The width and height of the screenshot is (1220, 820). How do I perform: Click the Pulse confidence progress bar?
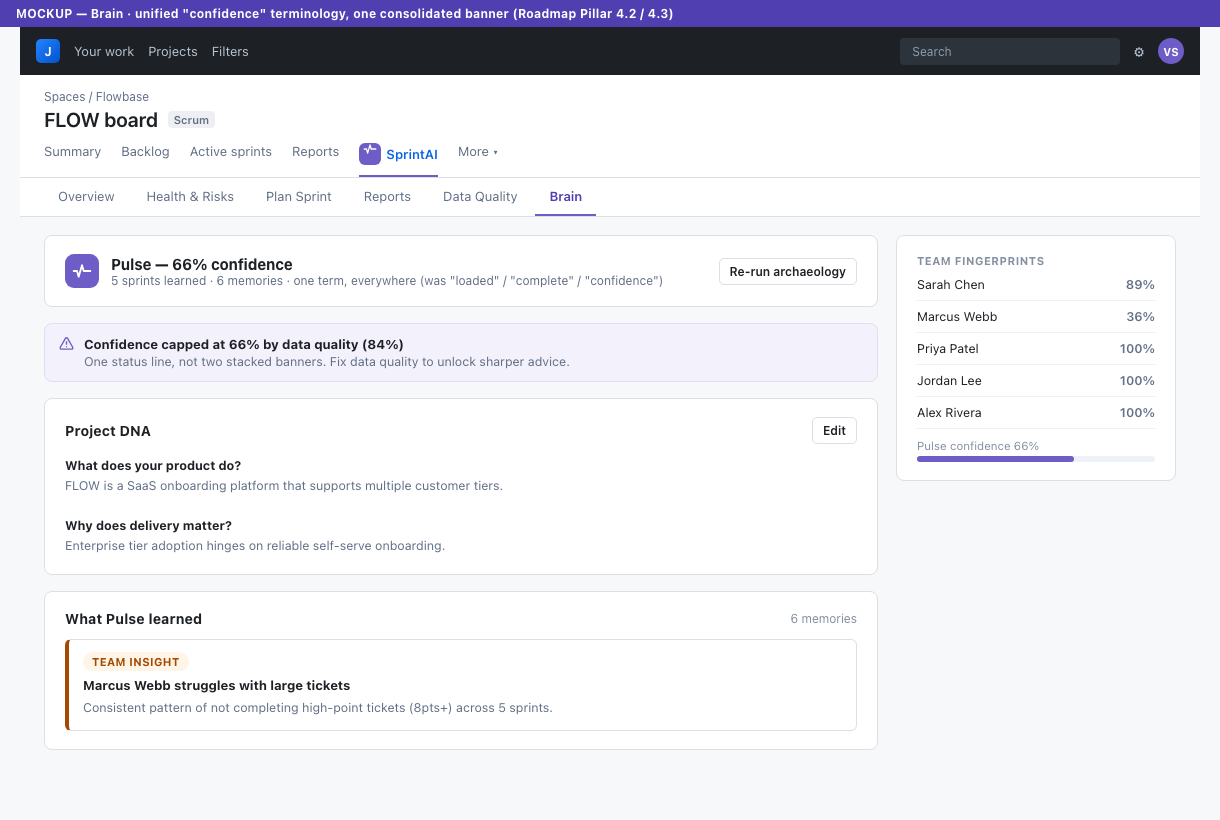[1036, 459]
